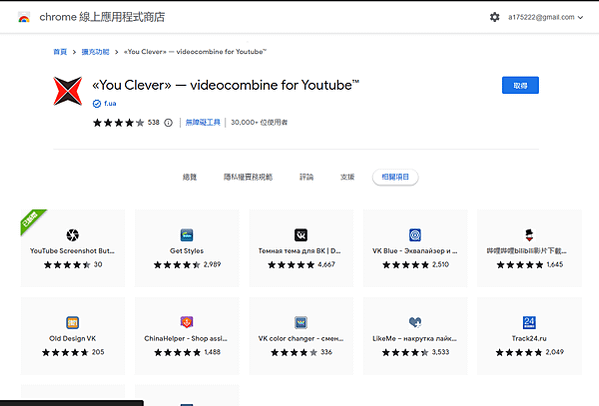Open the 無障礙工具 category link
The height and width of the screenshot is (406, 599).
coord(203,122)
